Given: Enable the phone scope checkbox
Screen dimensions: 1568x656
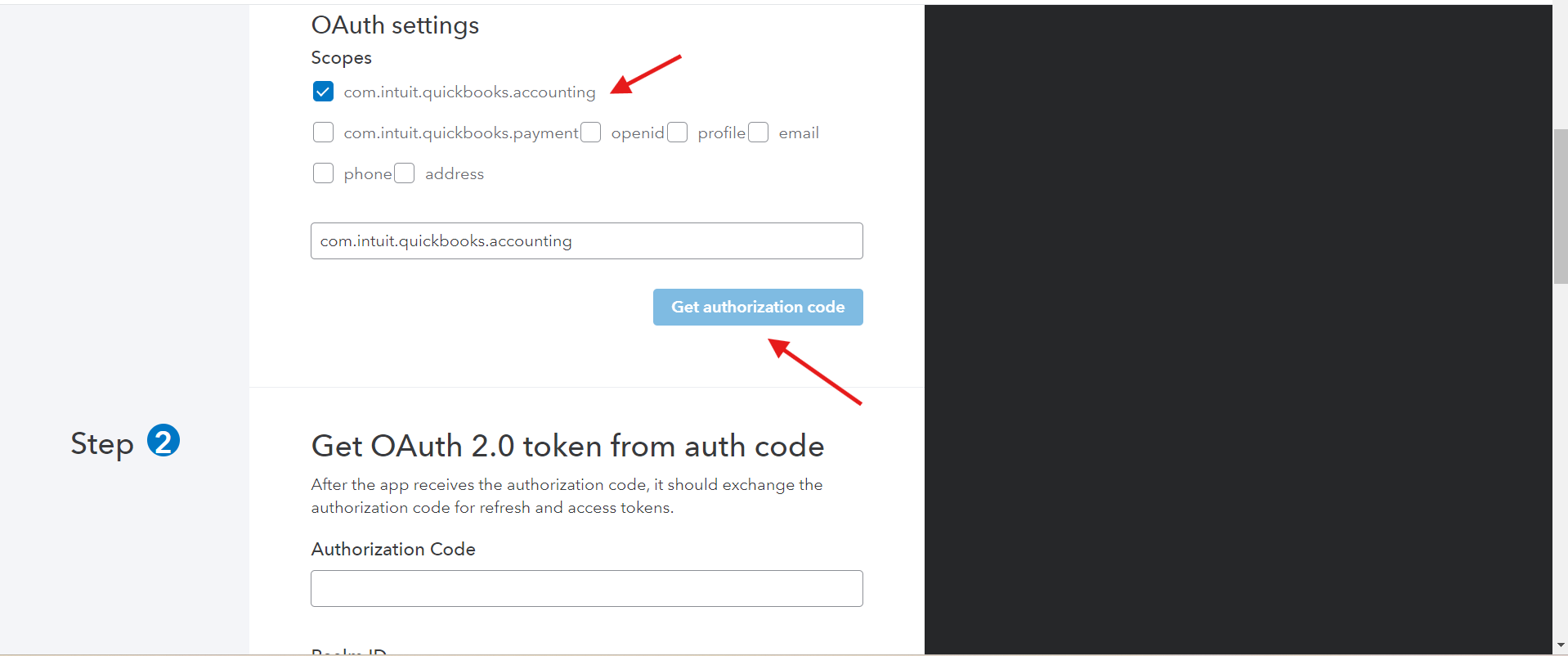Looking at the screenshot, I should (323, 173).
